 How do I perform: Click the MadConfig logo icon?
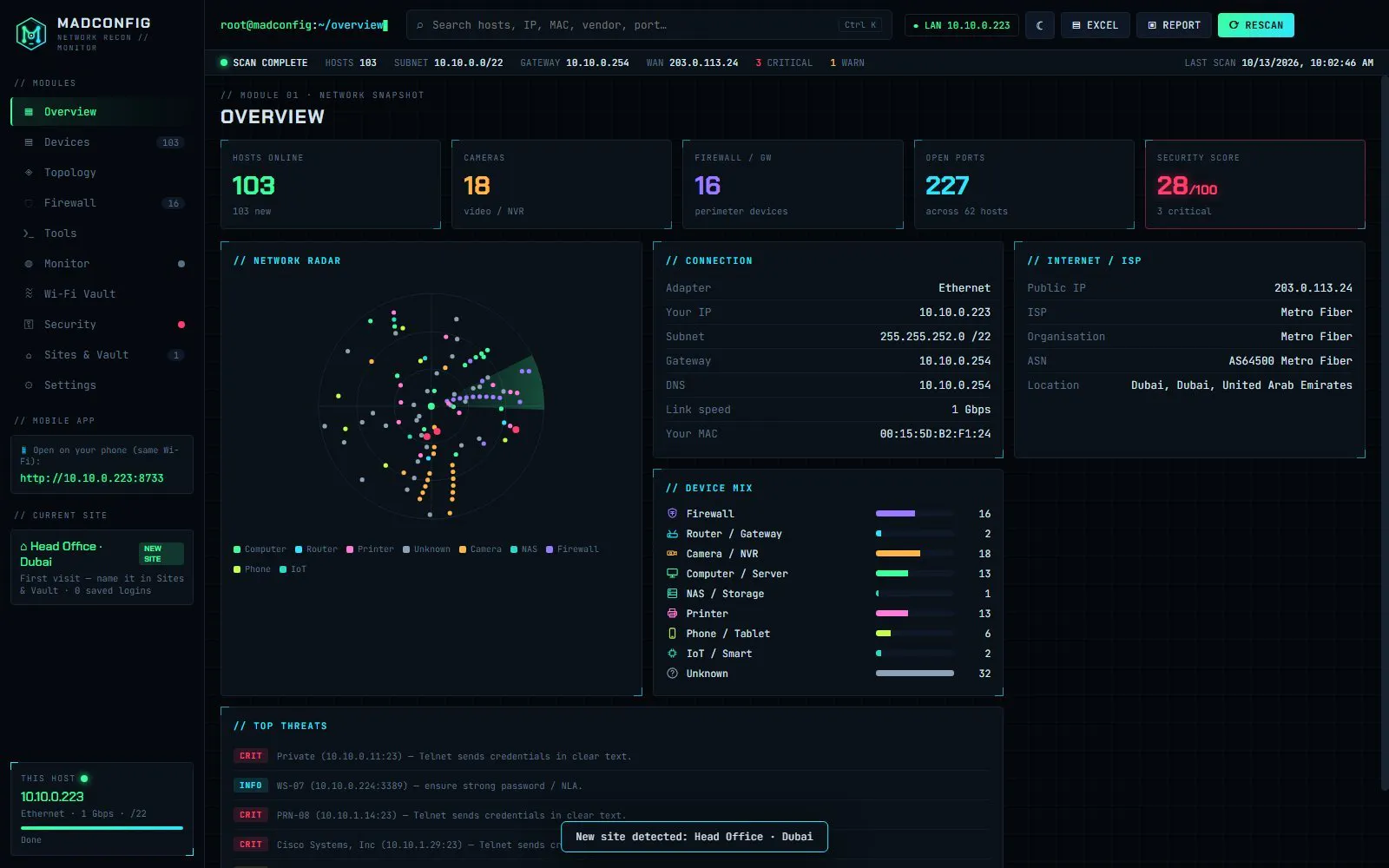coord(31,33)
